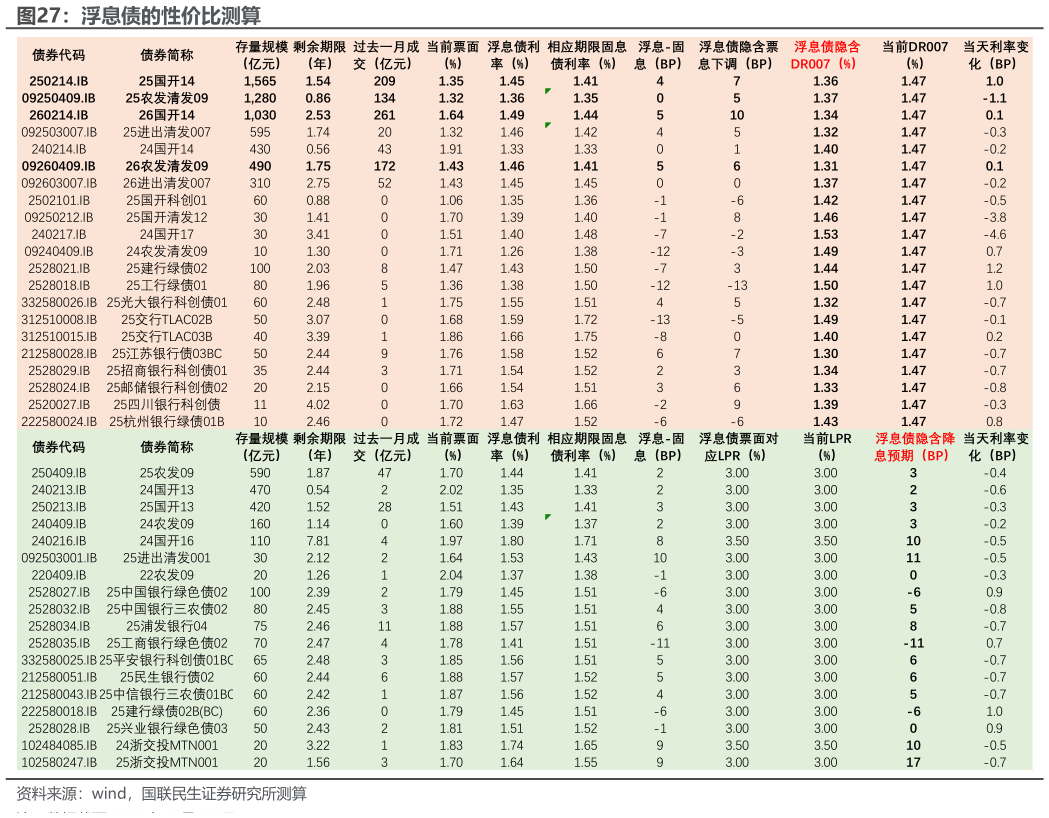Select bond name 25四川银行科创债

click(x=167, y=405)
